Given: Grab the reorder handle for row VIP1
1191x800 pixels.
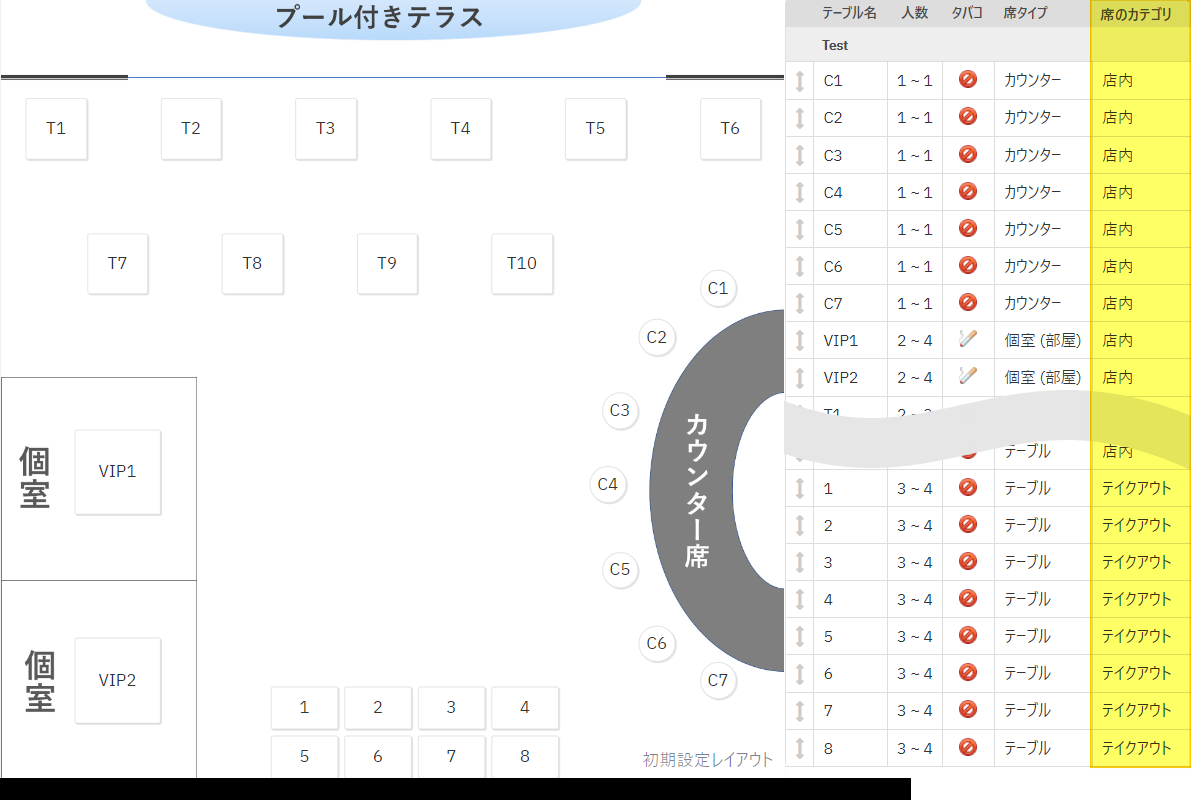Looking at the screenshot, I should pyautogui.click(x=800, y=340).
